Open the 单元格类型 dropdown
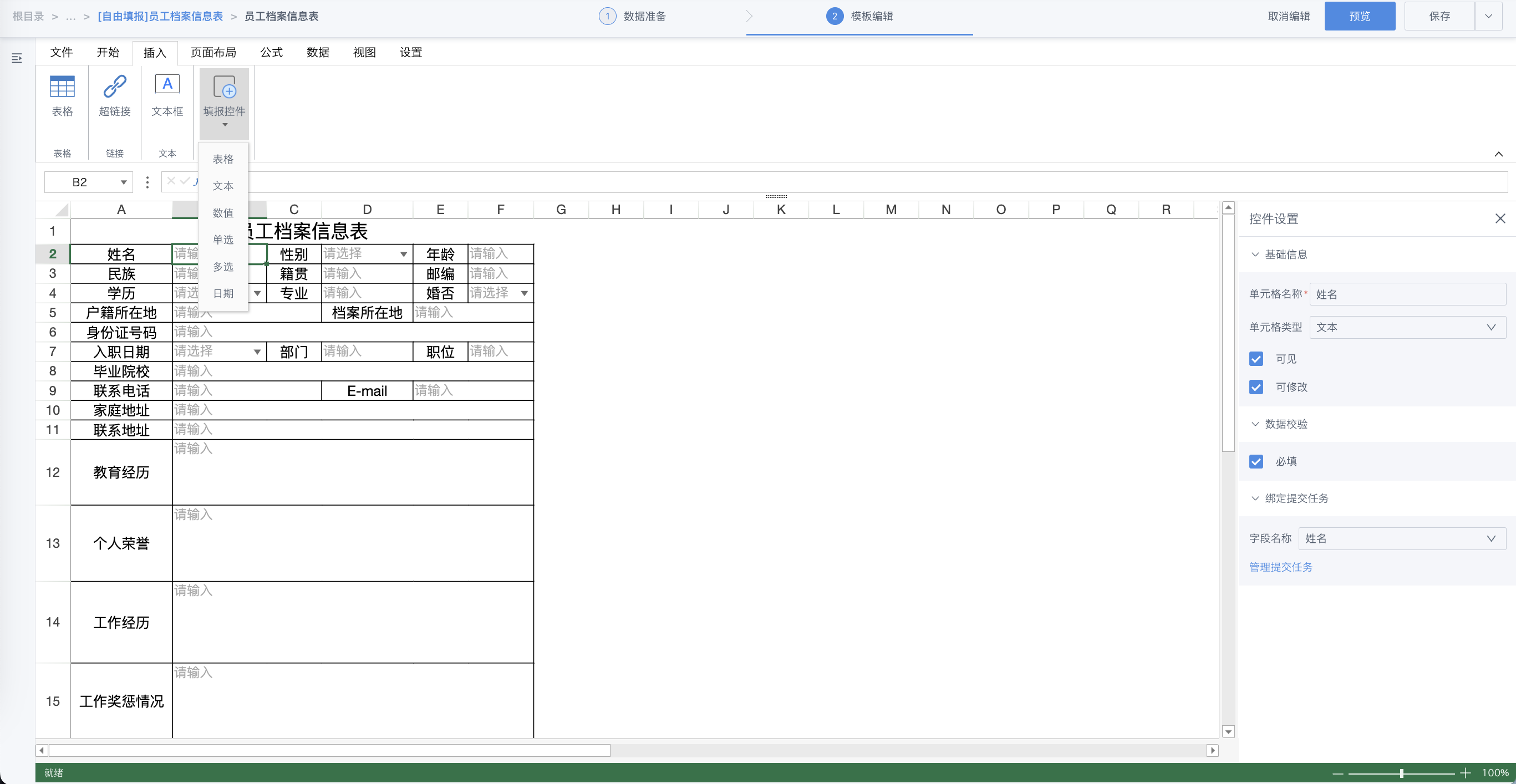The height and width of the screenshot is (784, 1516). [1407, 327]
